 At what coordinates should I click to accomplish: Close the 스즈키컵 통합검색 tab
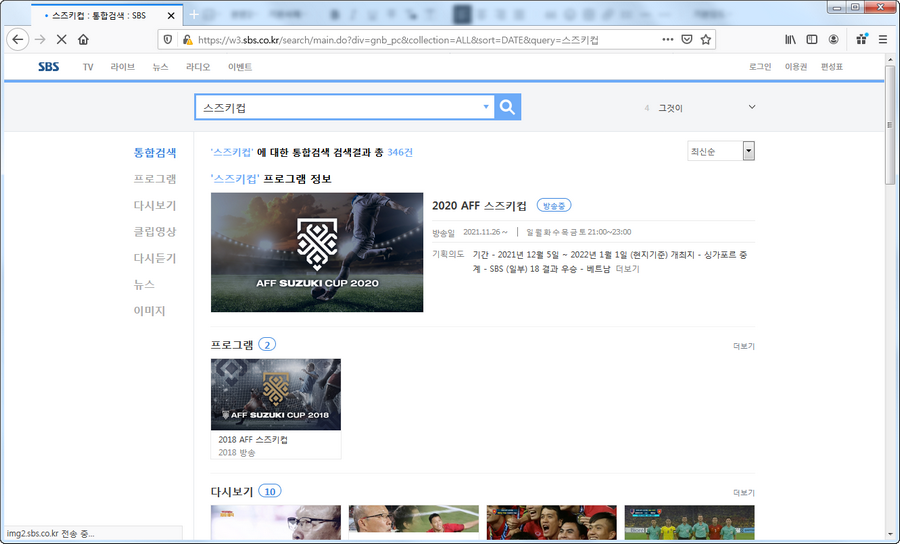tap(170, 15)
